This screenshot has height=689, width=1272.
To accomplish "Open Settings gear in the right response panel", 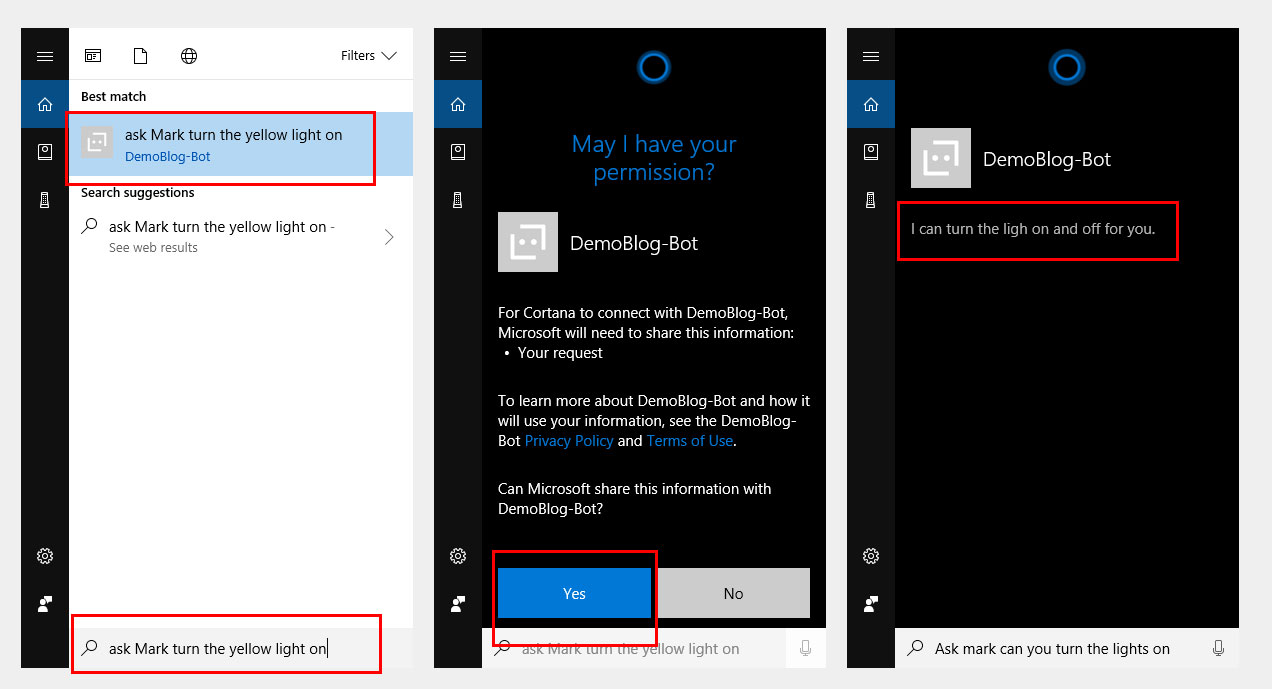I will coord(871,556).
